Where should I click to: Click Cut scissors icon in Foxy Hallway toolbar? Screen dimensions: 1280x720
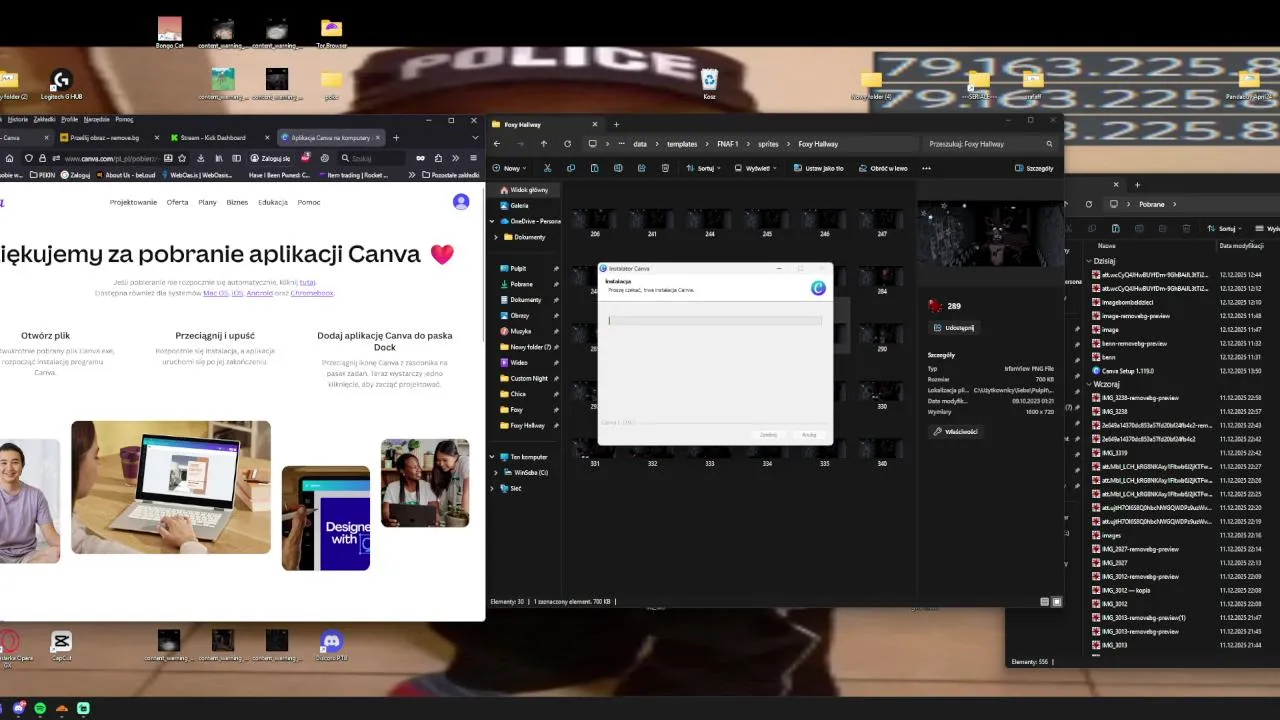(549, 168)
